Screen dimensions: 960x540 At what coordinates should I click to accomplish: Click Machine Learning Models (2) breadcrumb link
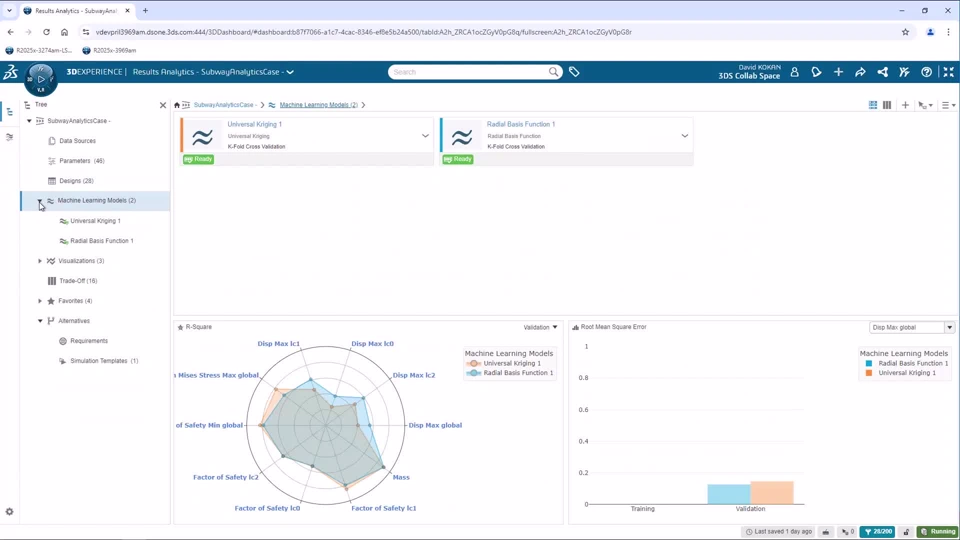click(x=318, y=105)
